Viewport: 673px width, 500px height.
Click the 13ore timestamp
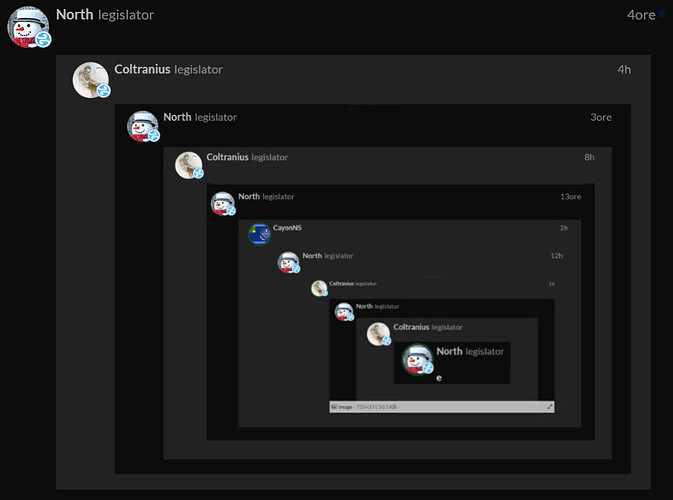coord(570,196)
